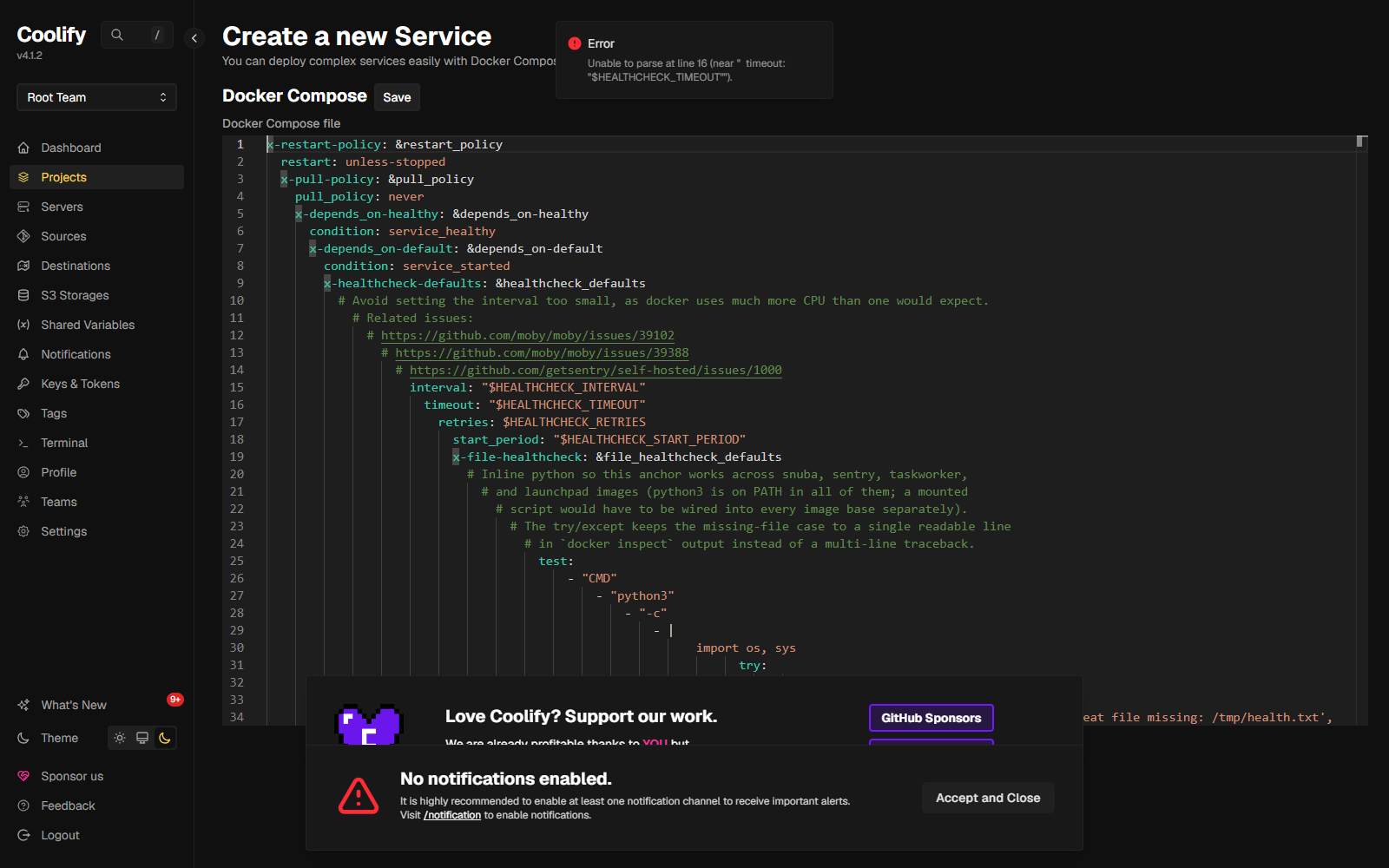1389x868 pixels.
Task: Click the Settings gear icon
Action: (23, 531)
